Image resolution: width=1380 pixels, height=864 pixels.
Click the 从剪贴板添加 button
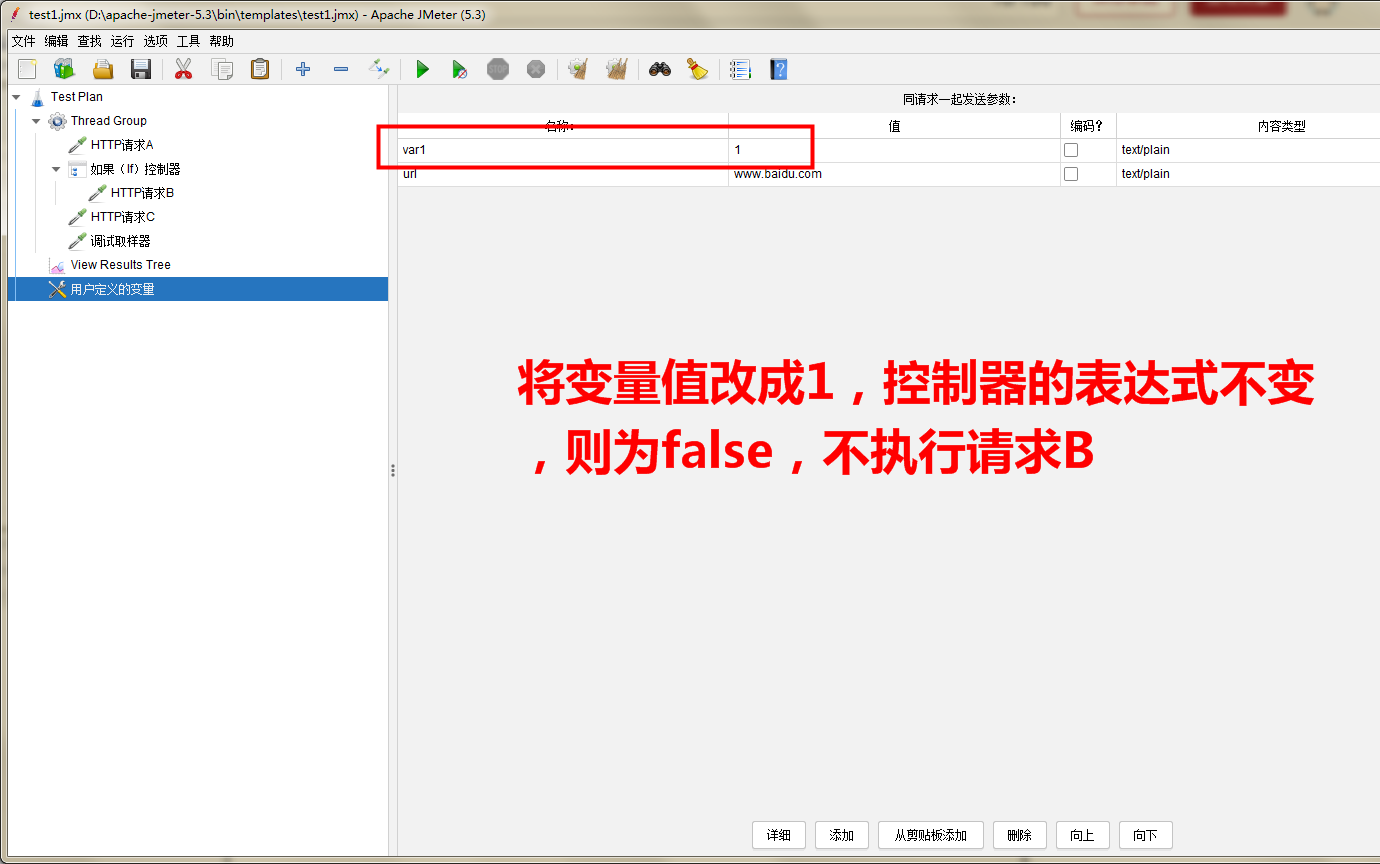930,835
